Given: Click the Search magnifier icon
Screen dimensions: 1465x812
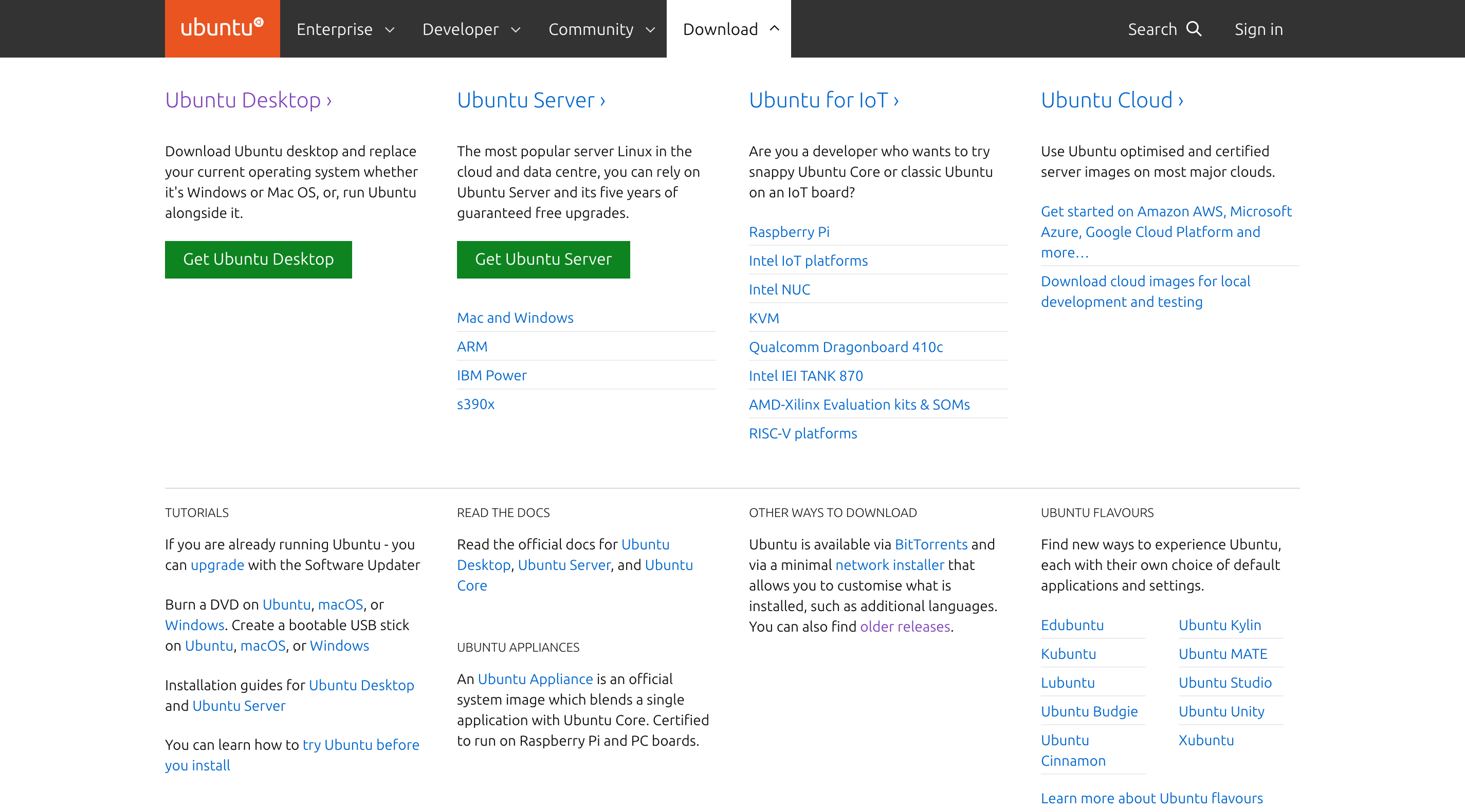Looking at the screenshot, I should (x=1194, y=28).
